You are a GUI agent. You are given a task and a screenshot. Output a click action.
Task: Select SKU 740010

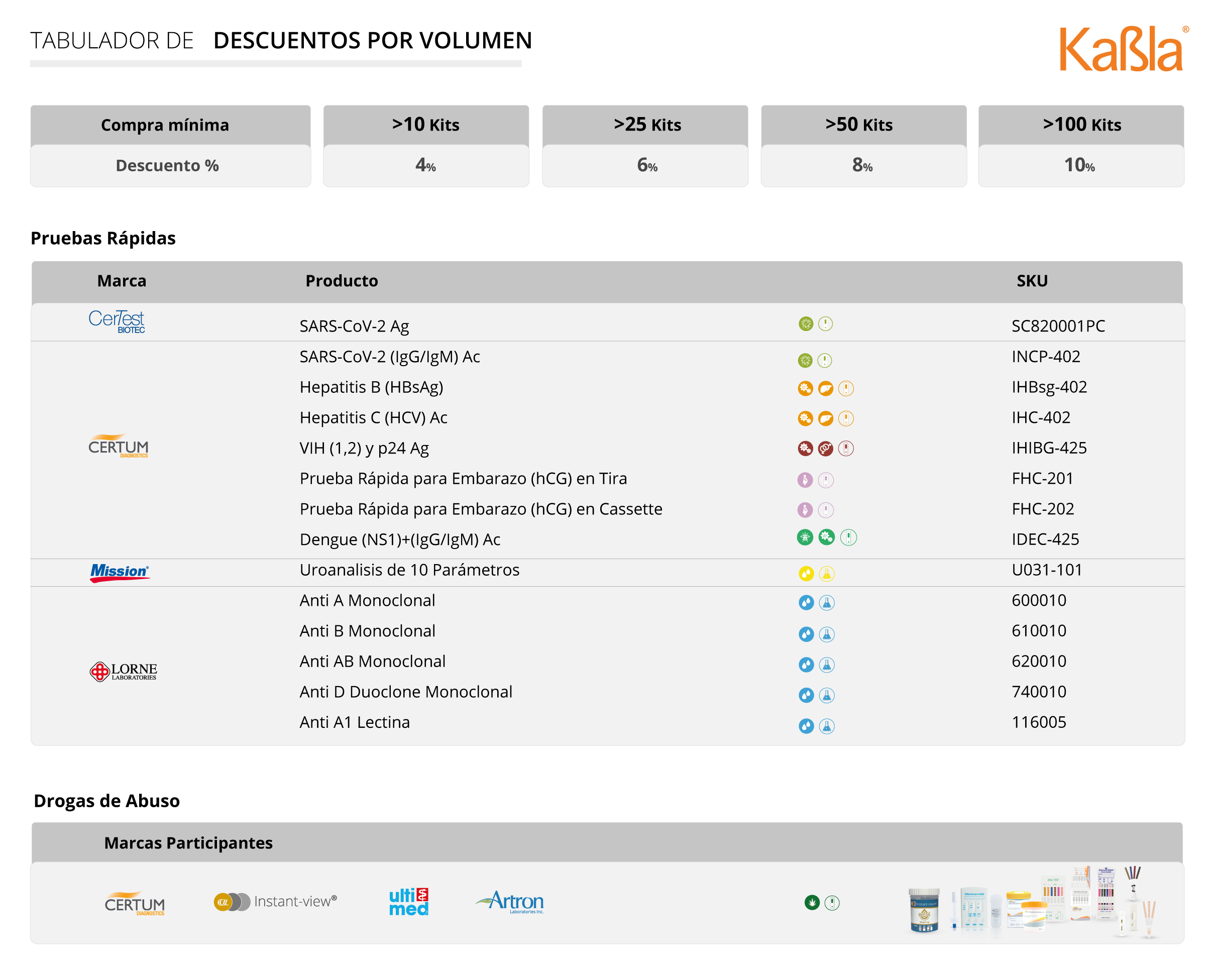tap(1039, 692)
